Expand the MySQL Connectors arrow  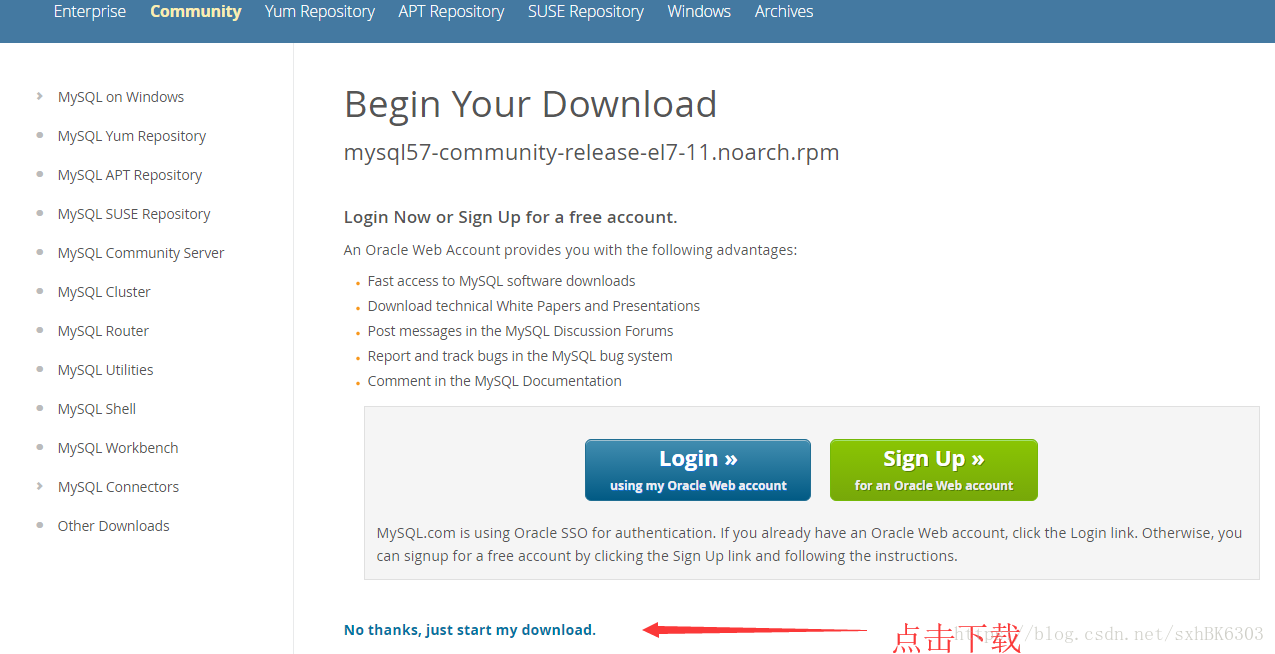(x=39, y=487)
